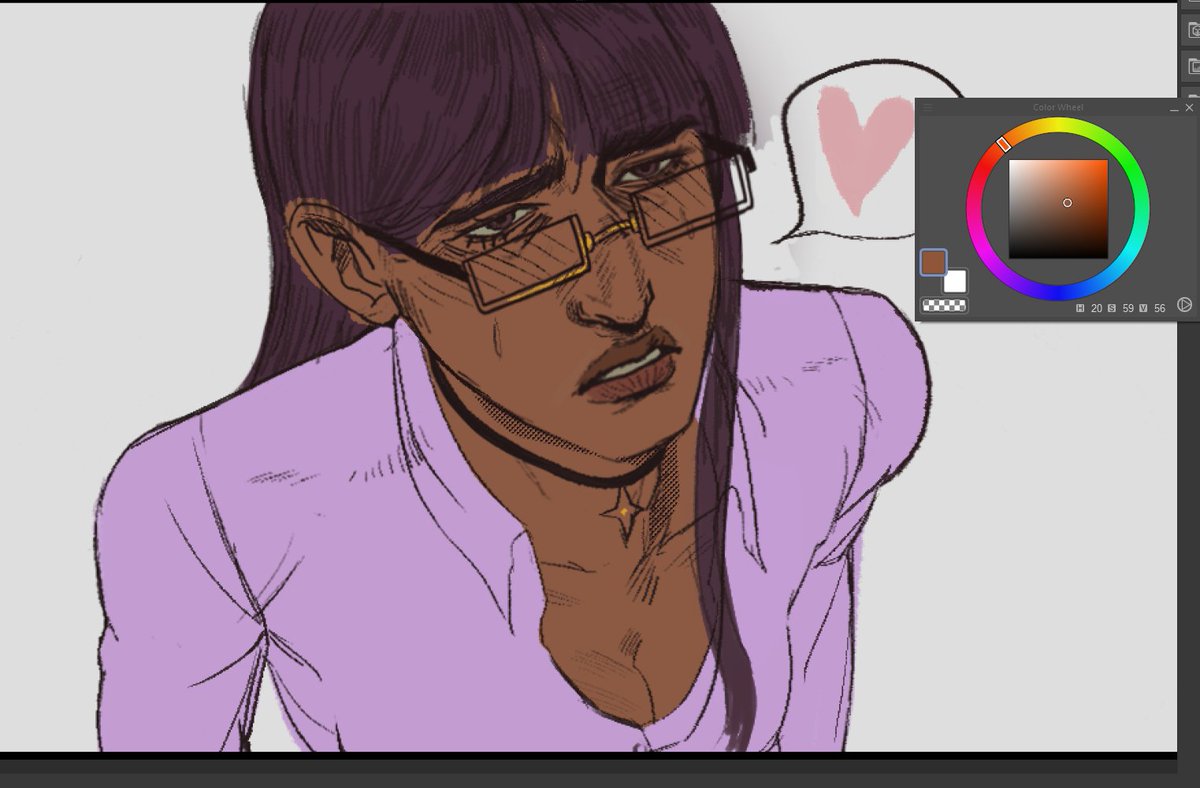Close the Color Wheel panel
This screenshot has width=1200, height=788.
point(1189,107)
